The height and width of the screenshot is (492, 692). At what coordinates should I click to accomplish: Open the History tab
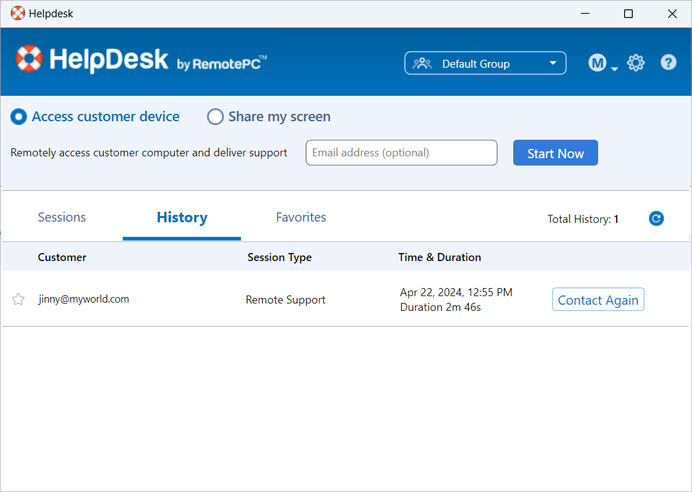coord(182,217)
